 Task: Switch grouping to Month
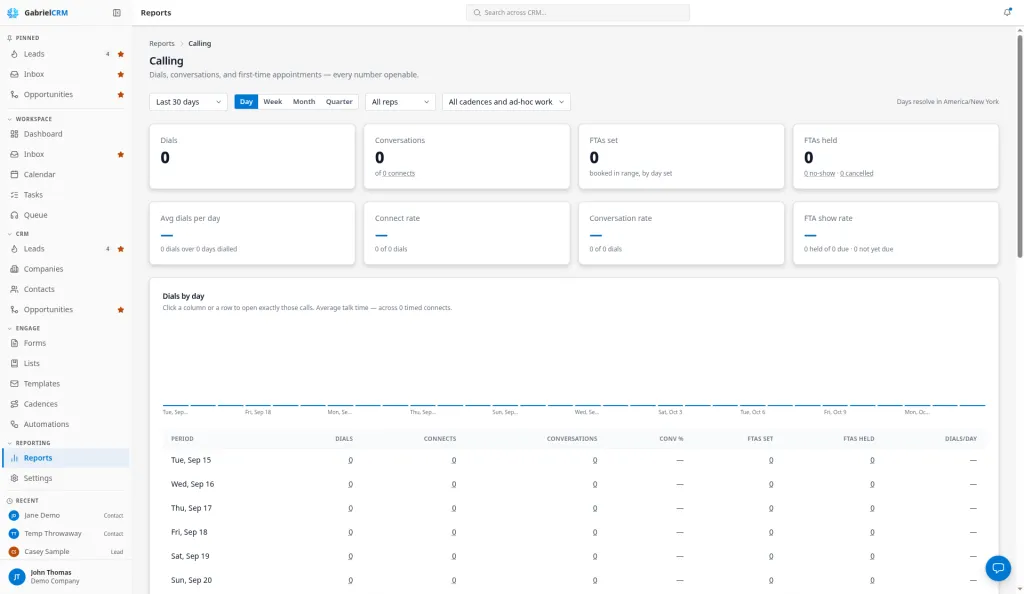304,102
